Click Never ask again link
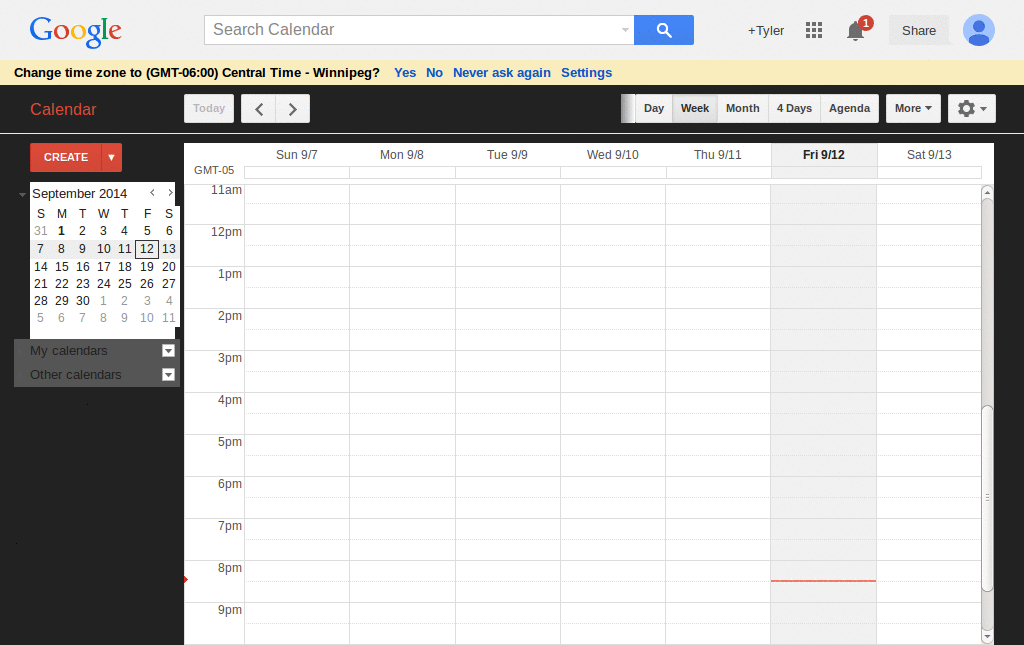 pos(502,72)
